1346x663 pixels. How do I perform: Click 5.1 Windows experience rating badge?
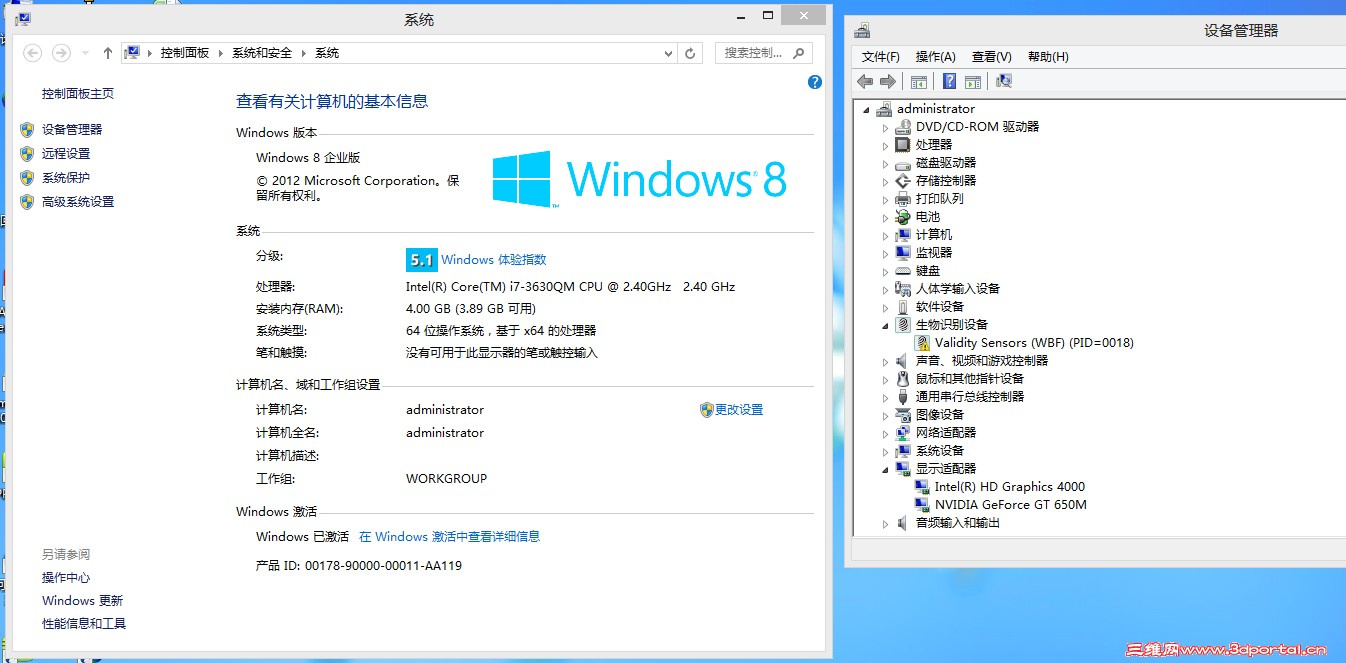coord(421,260)
